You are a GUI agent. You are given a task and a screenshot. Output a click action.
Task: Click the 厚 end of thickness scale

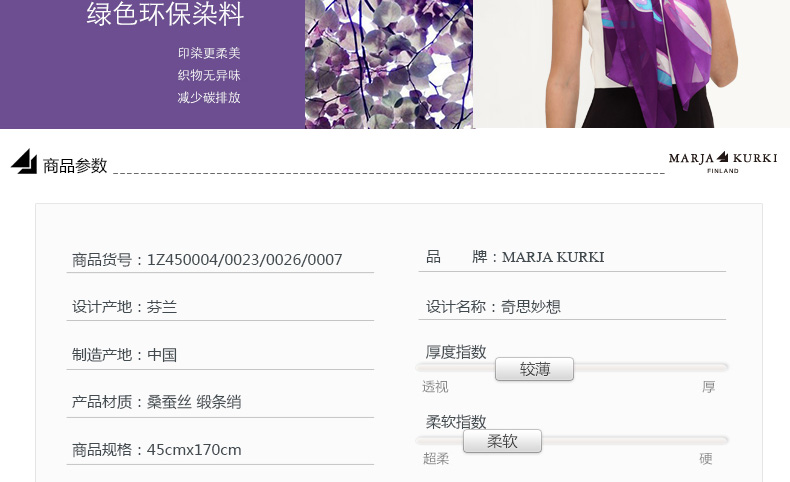tap(708, 387)
